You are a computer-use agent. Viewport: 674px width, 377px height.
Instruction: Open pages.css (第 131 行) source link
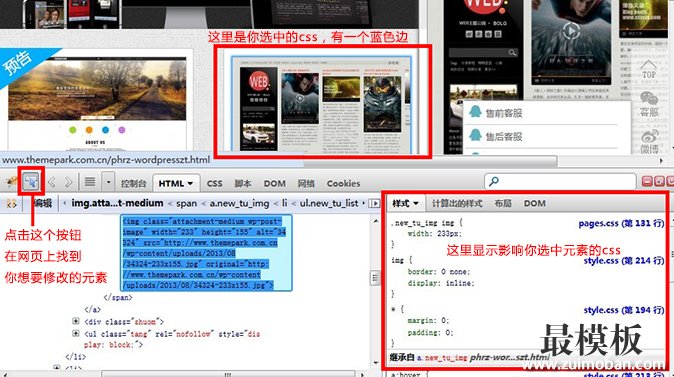click(621, 223)
